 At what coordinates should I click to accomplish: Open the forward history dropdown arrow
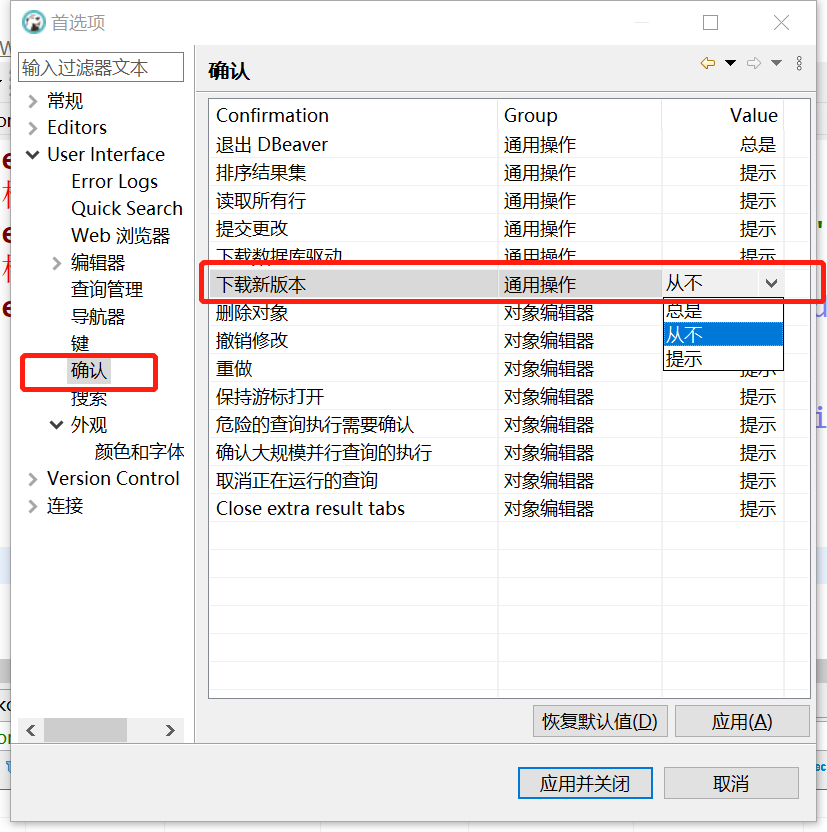[x=776, y=63]
